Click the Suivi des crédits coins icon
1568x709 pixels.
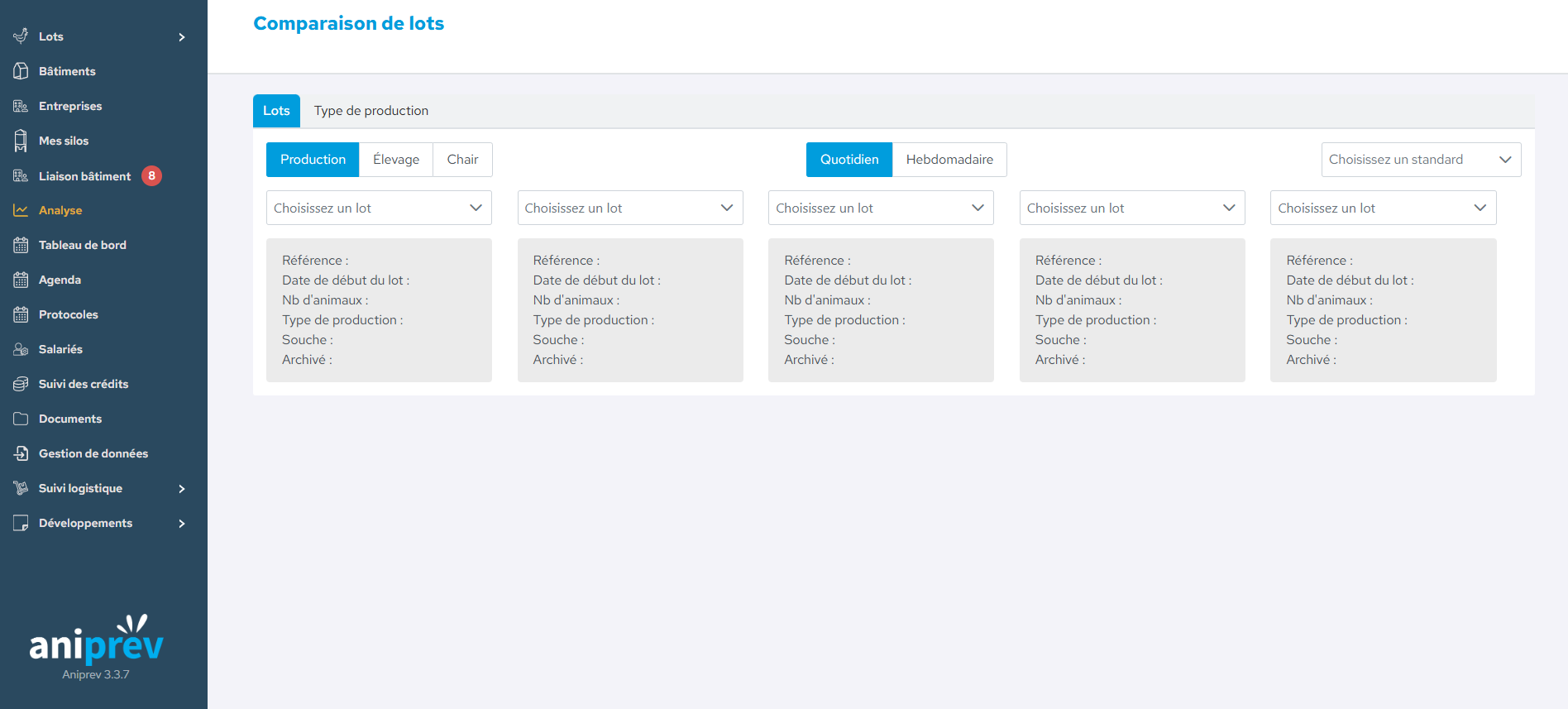pyautogui.click(x=21, y=384)
